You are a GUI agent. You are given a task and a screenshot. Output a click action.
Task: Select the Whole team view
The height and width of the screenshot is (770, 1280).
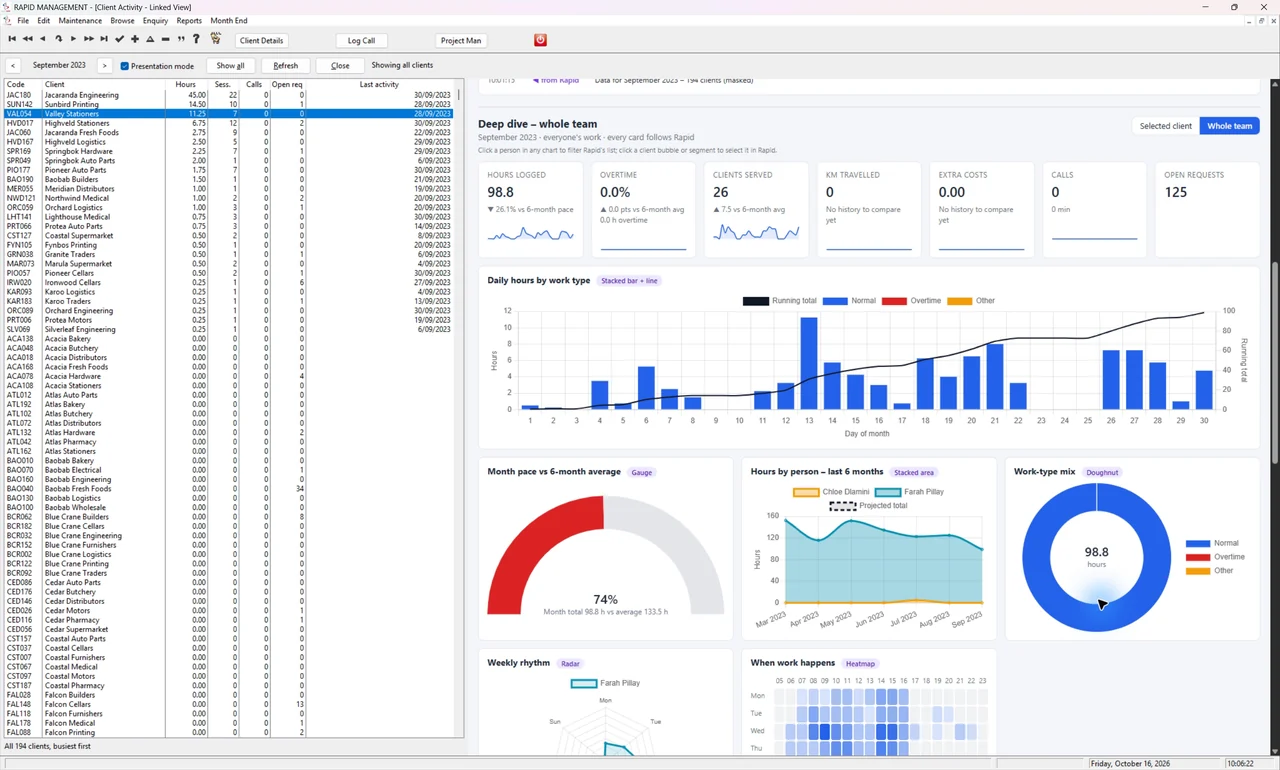click(x=1229, y=126)
